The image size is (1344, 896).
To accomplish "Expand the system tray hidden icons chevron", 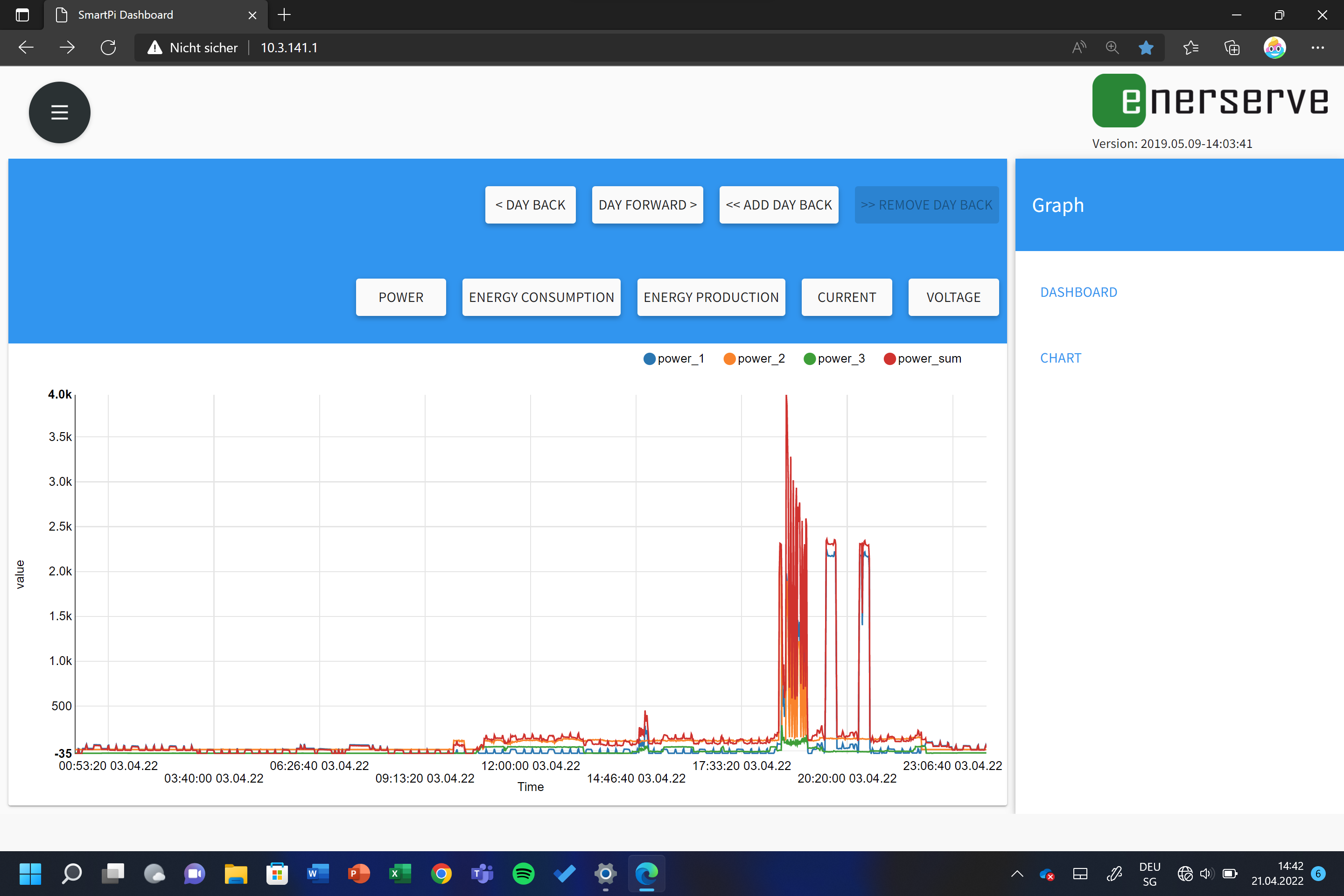I will [x=1017, y=873].
